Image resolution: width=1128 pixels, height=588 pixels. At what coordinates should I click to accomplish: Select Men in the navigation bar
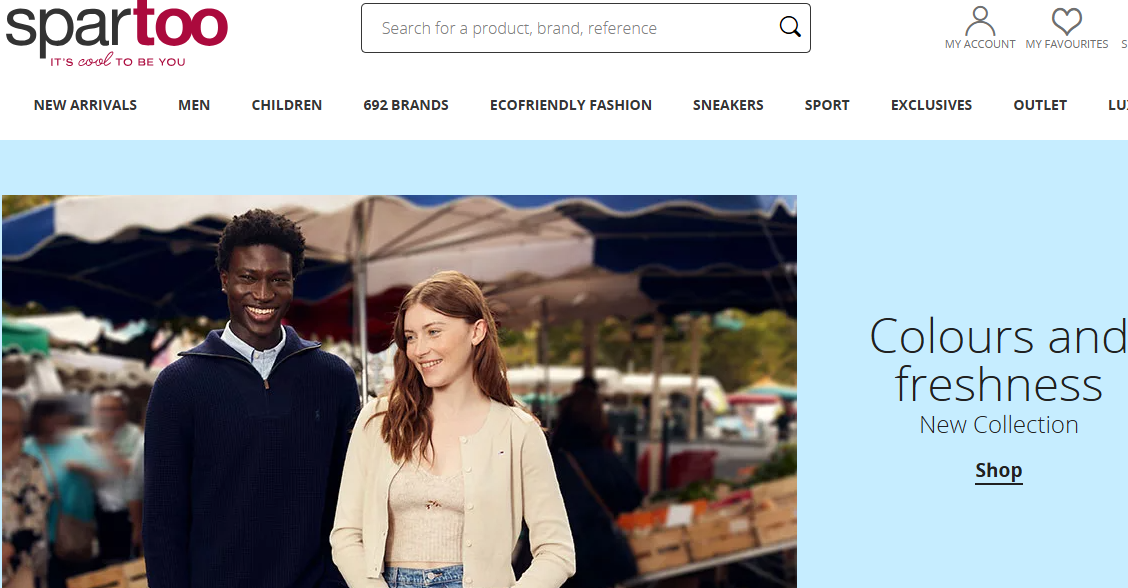pyautogui.click(x=194, y=105)
